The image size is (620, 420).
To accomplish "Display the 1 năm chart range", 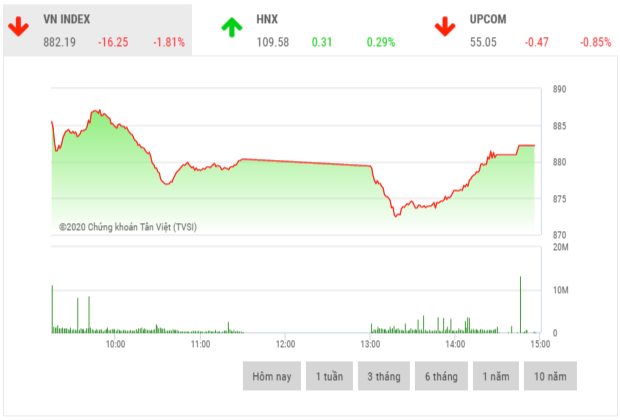I will click(x=494, y=376).
